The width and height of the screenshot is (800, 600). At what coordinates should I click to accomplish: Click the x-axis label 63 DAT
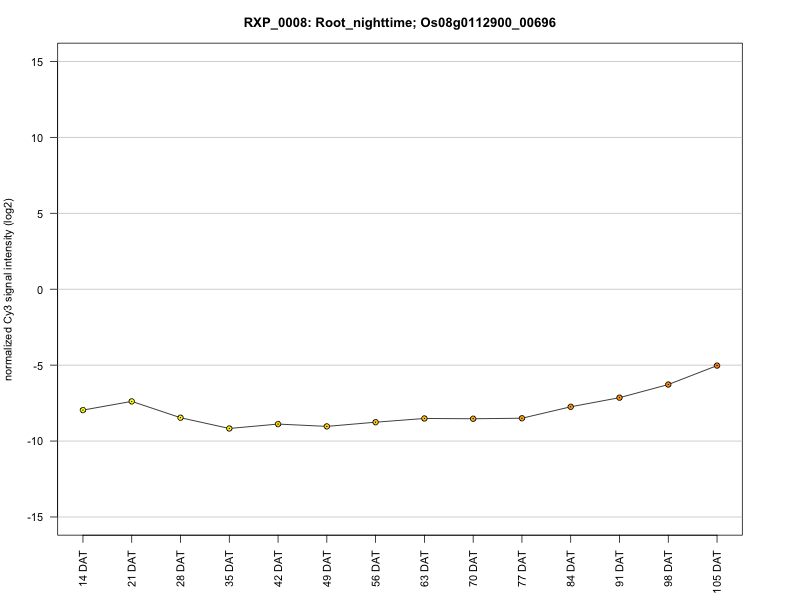pyautogui.click(x=424, y=568)
